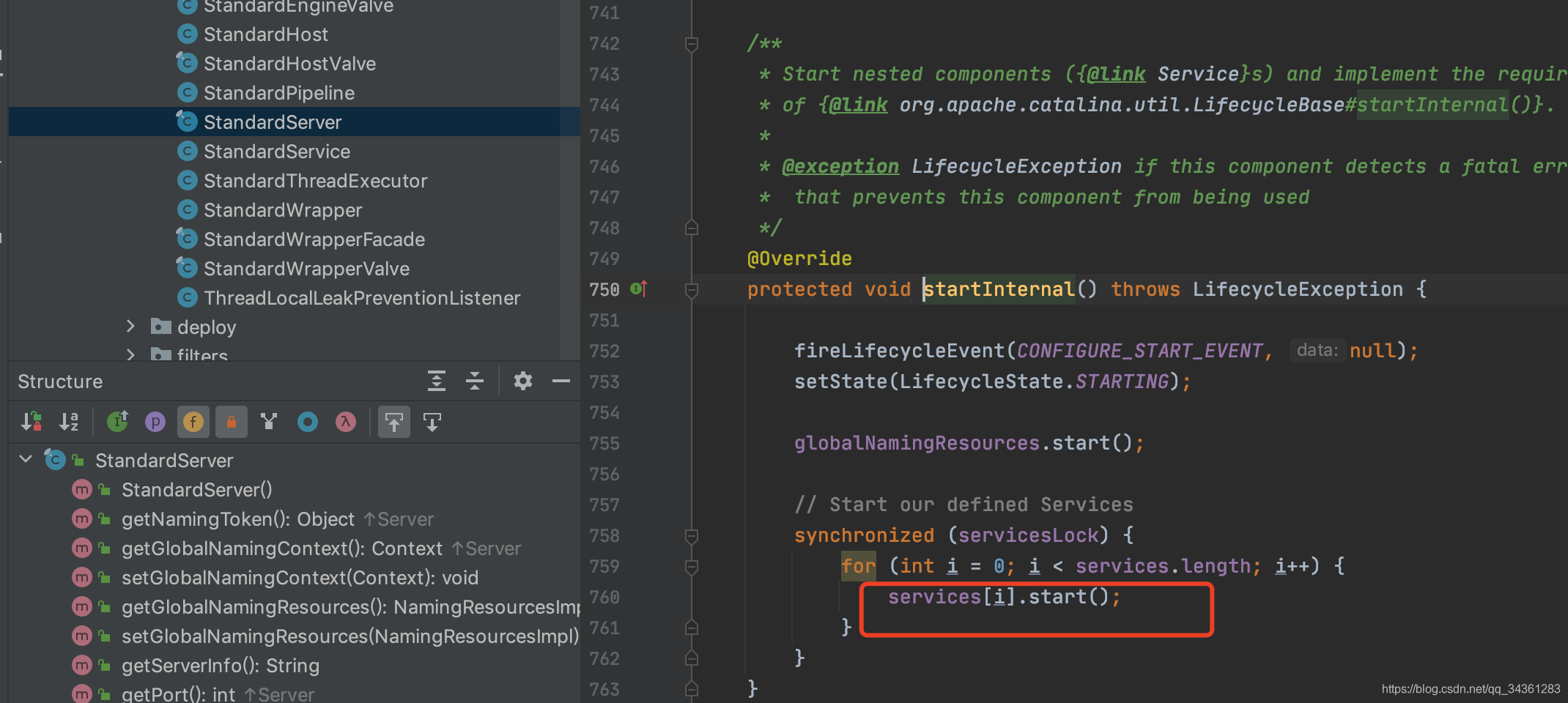Fold the Javadoc comment at line 742
Screen dimensions: 1568x703
click(691, 44)
